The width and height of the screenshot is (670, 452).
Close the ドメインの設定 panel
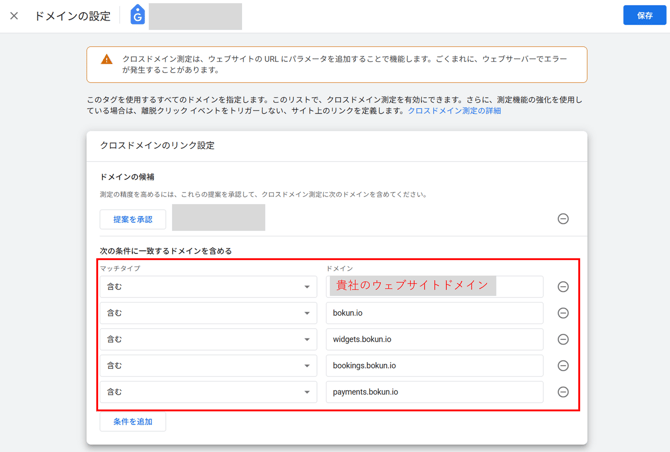click(14, 16)
